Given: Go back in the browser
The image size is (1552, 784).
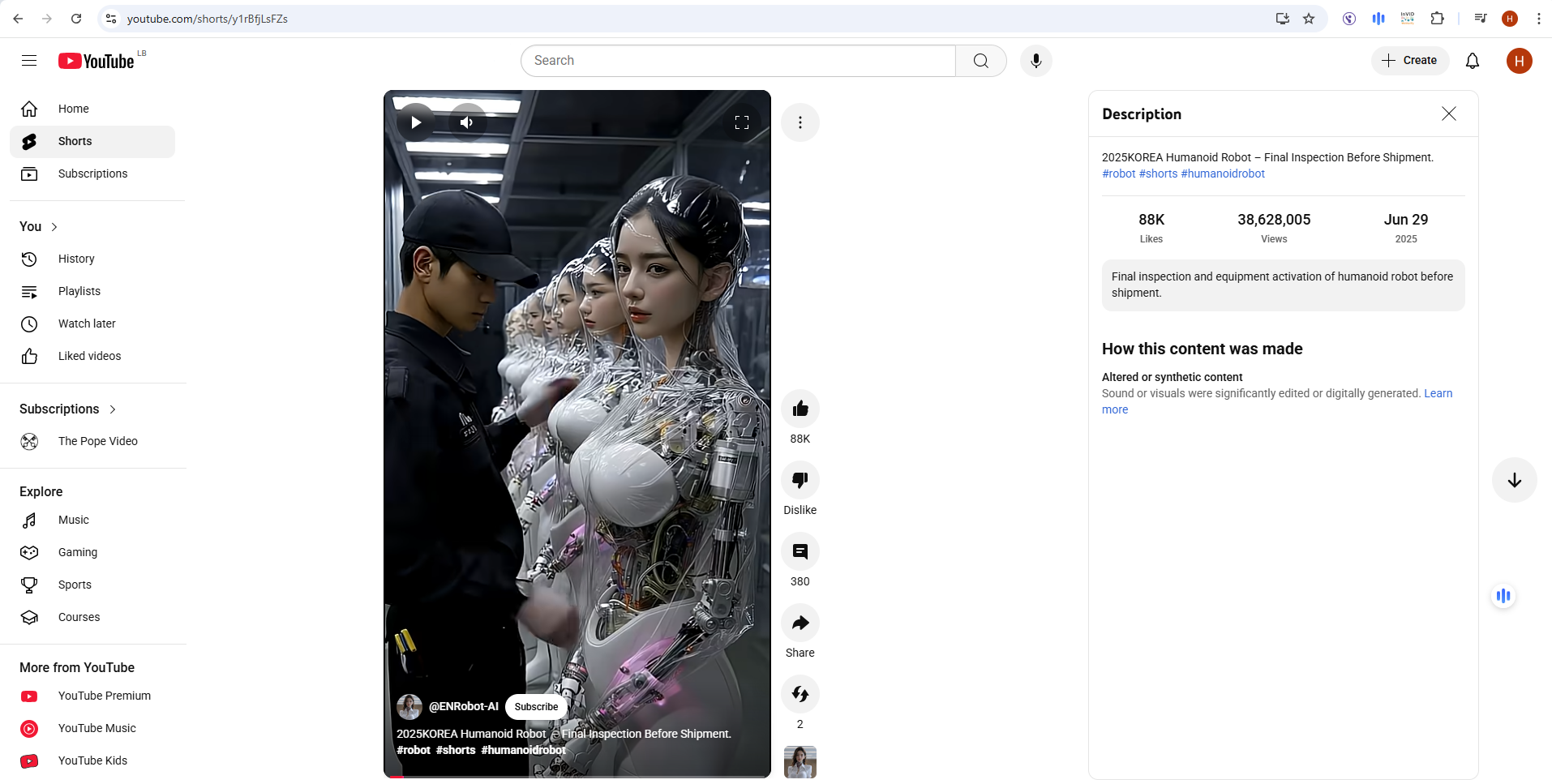Looking at the screenshot, I should (x=18, y=19).
